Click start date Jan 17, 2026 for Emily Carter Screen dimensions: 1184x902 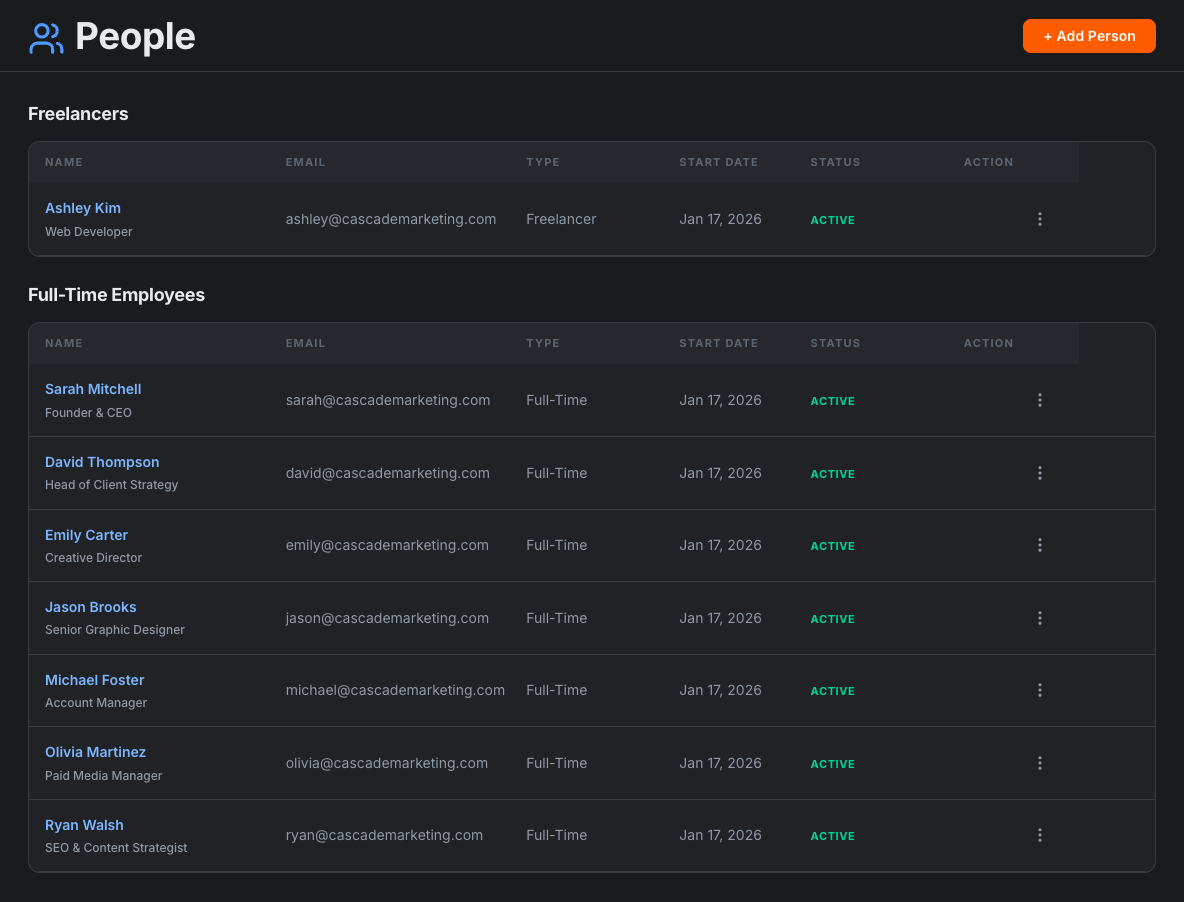pyautogui.click(x=720, y=545)
